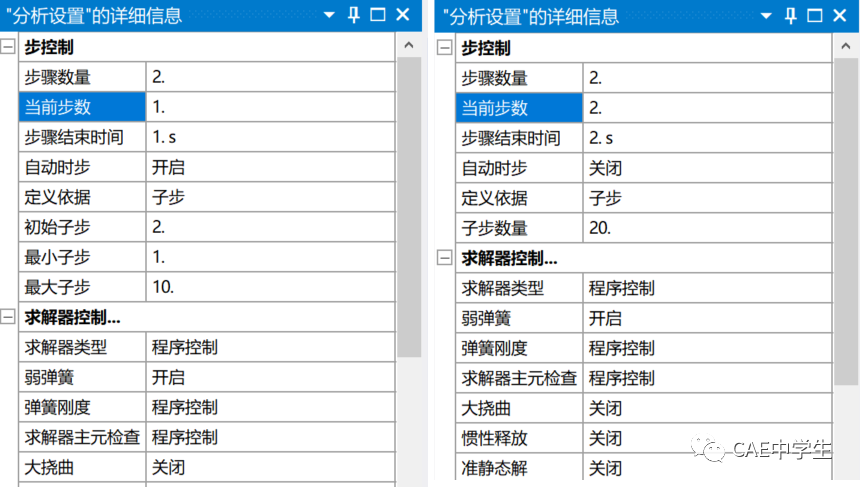This screenshot has width=860, height=487.
Task: Pin the left analysis settings panel
Action: [x=353, y=15]
